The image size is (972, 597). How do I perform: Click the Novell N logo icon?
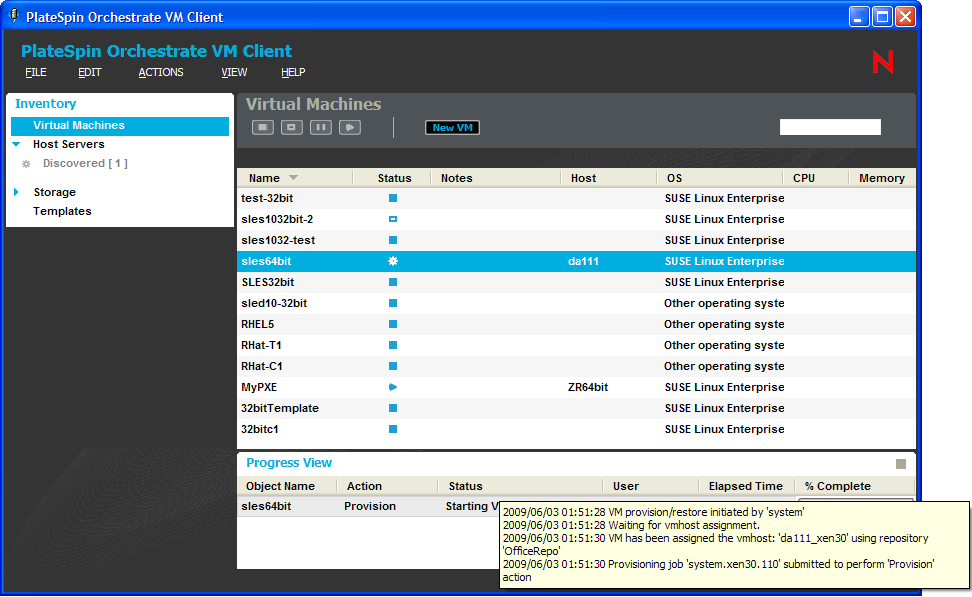pyautogui.click(x=883, y=62)
